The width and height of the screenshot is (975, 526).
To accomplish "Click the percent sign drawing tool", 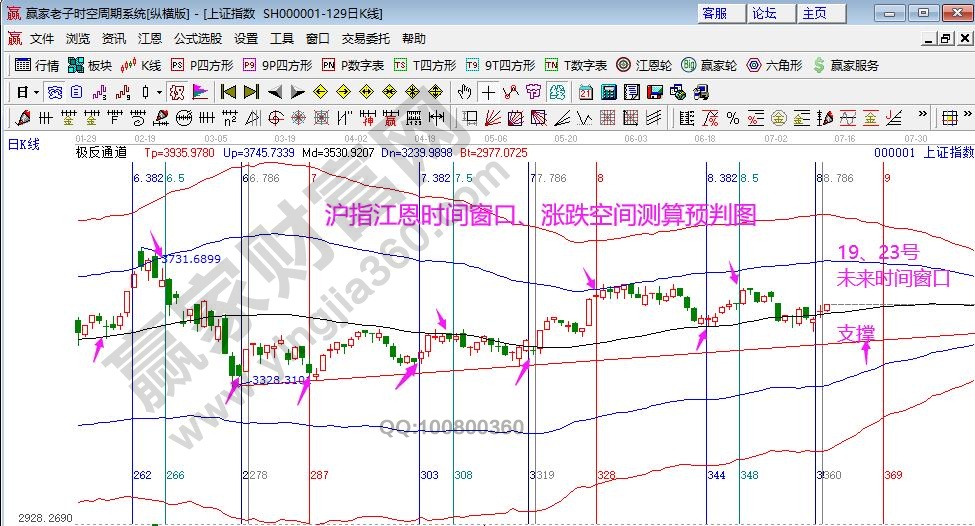I will [x=733, y=118].
